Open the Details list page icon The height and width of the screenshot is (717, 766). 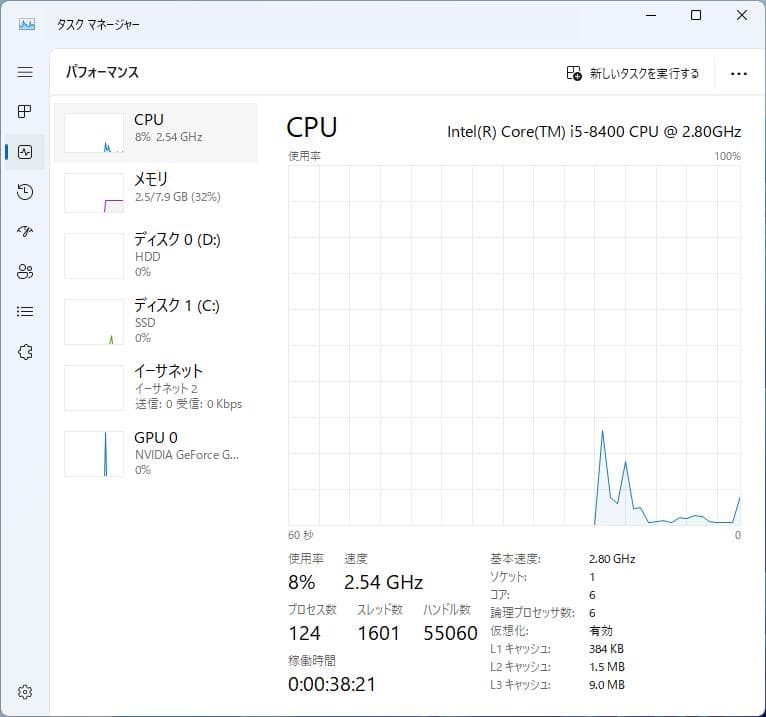click(x=25, y=312)
